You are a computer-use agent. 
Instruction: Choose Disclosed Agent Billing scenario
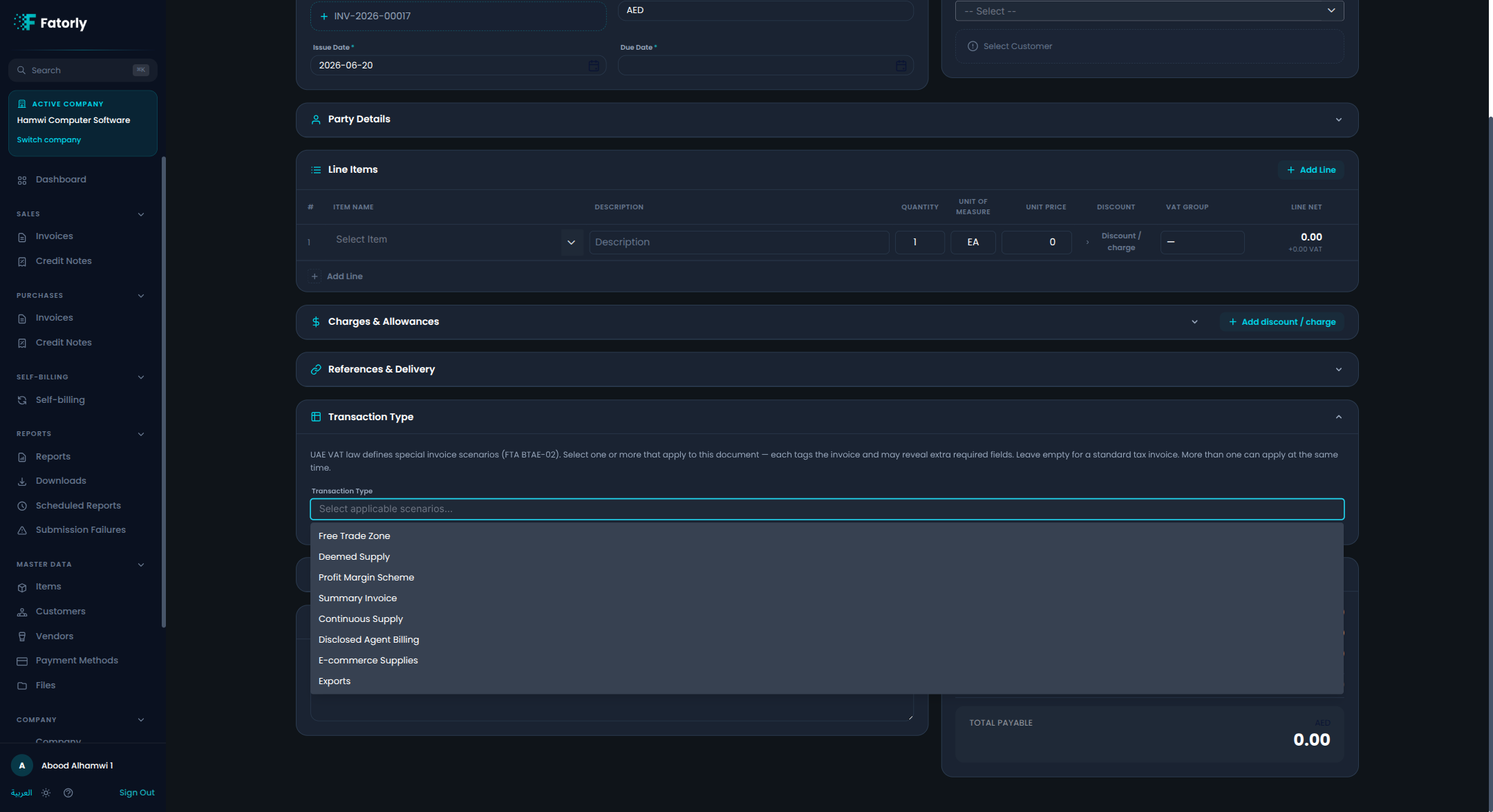click(x=827, y=640)
